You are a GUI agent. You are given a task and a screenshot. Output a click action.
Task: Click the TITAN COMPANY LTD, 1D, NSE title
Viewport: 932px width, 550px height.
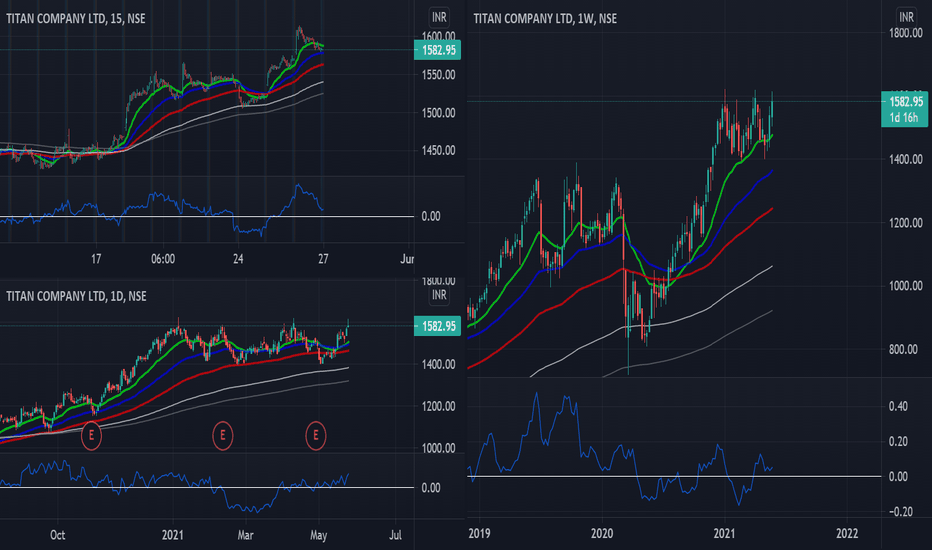pyautogui.click(x=76, y=296)
